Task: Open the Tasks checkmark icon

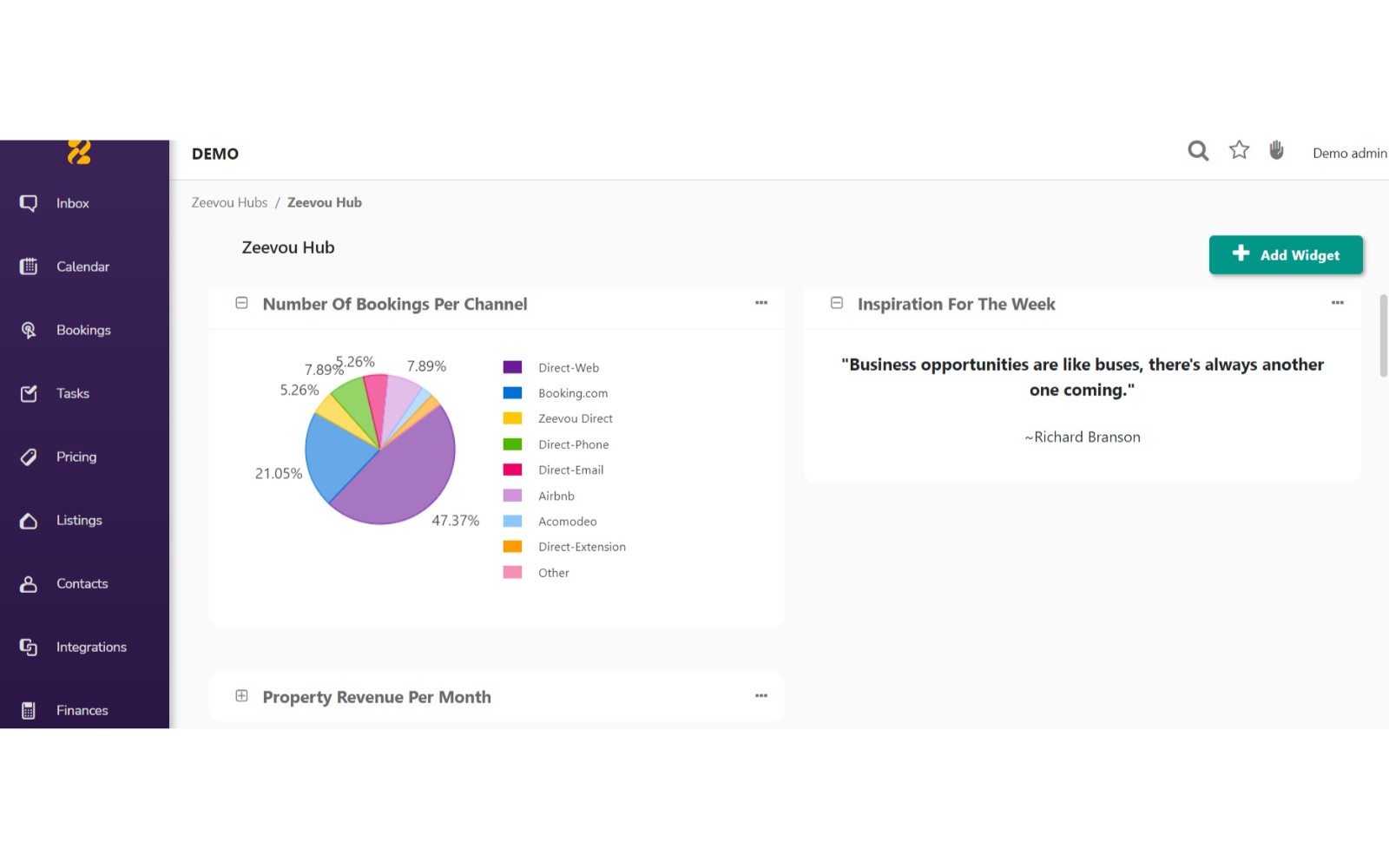Action: pyautogui.click(x=29, y=393)
